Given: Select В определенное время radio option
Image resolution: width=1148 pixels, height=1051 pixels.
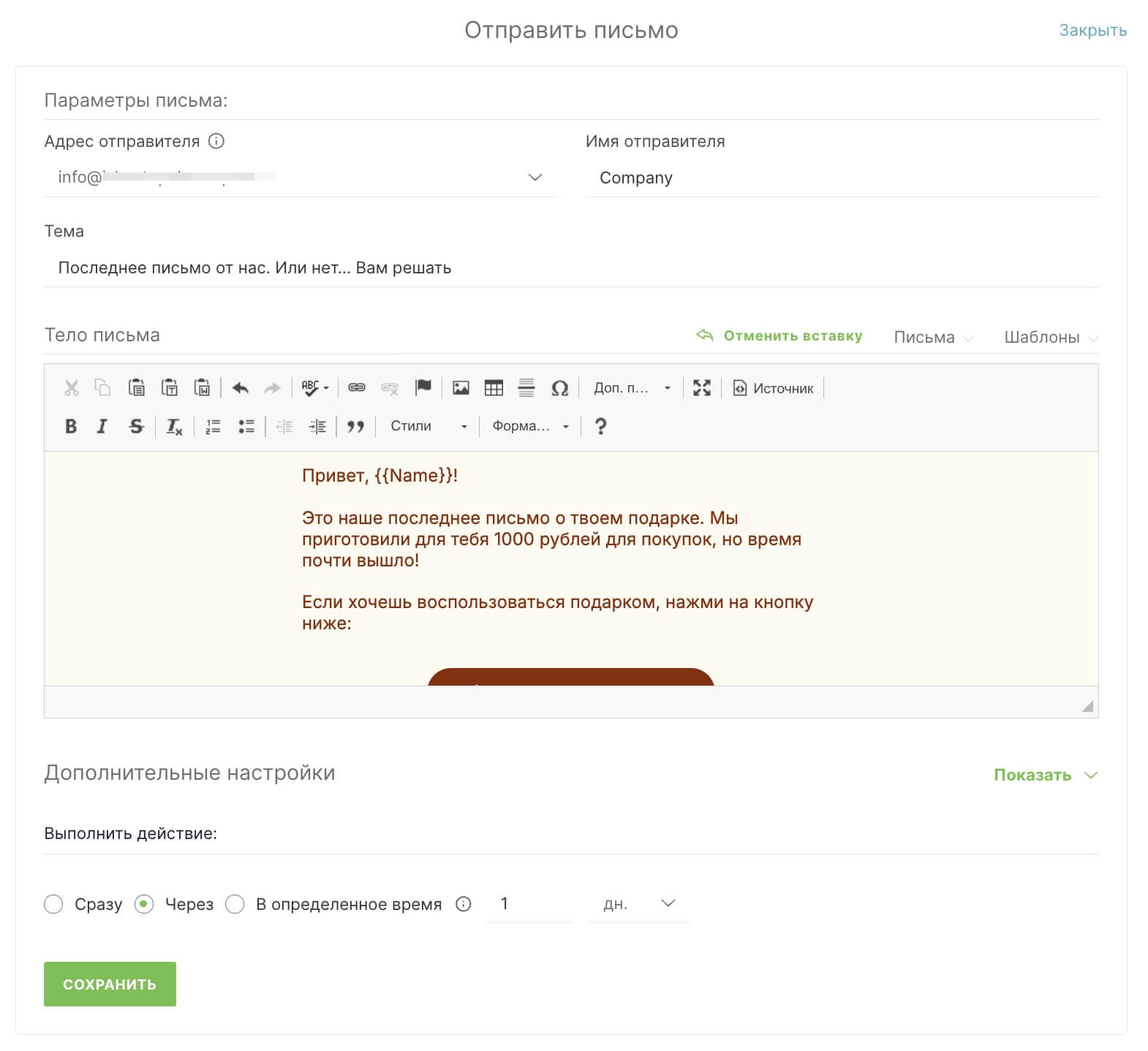Looking at the screenshot, I should (235, 904).
